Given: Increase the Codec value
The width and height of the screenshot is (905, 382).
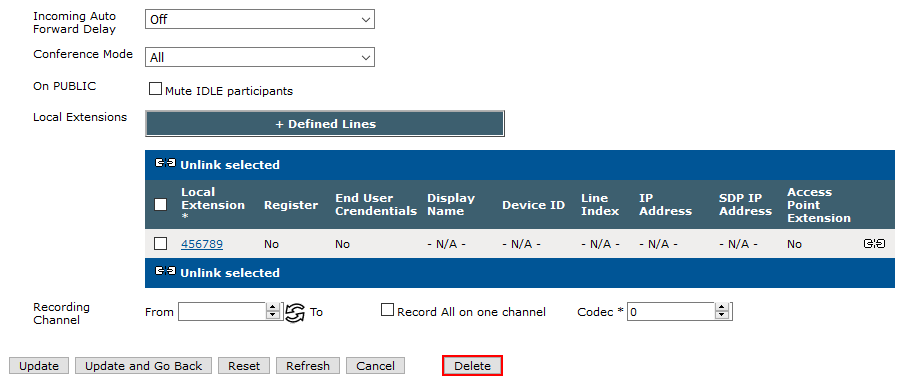Looking at the screenshot, I should (721, 308).
